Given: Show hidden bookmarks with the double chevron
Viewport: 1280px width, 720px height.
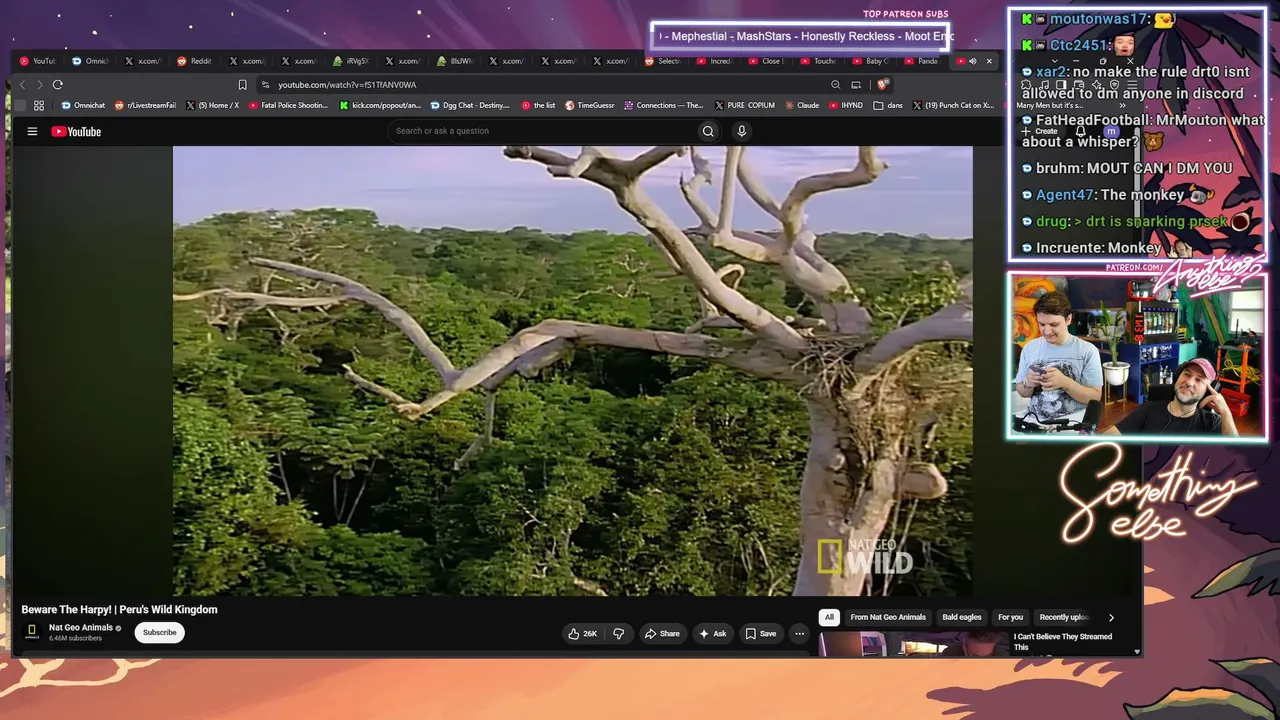Looking at the screenshot, I should click(x=1123, y=105).
